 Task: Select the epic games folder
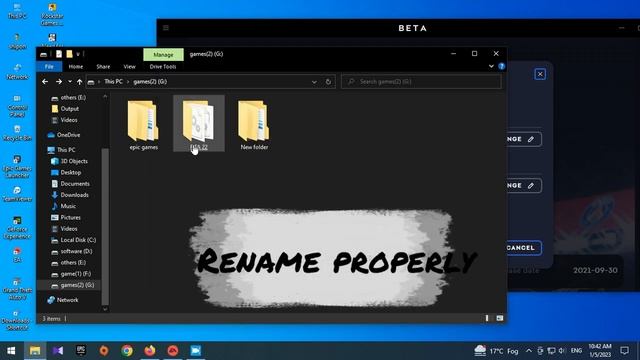click(x=143, y=125)
